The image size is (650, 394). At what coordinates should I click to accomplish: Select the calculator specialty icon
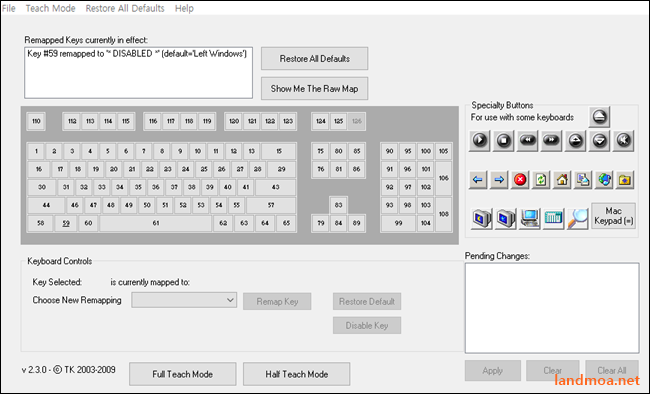553,218
